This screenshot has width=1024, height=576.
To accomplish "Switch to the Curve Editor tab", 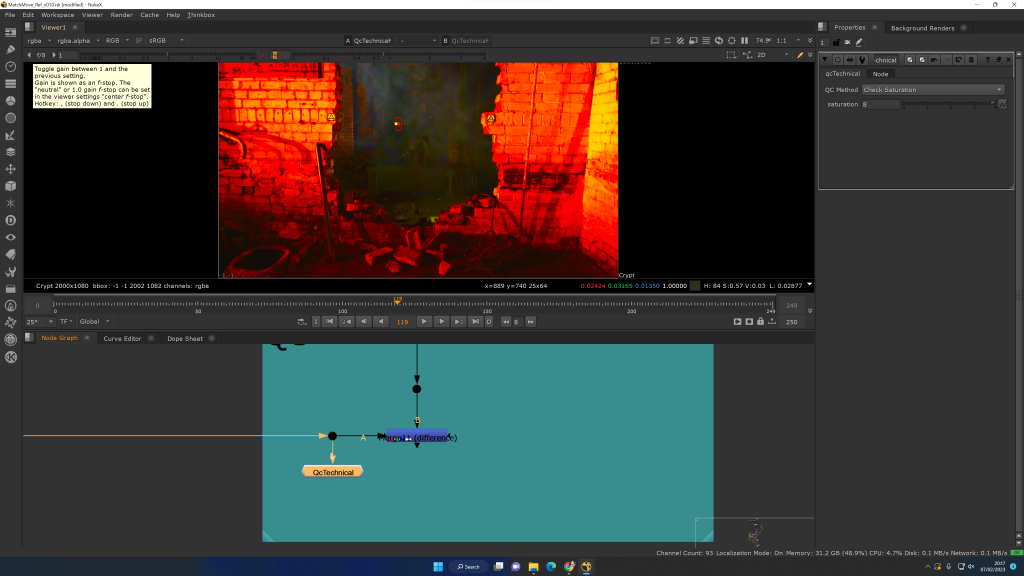I will point(122,338).
